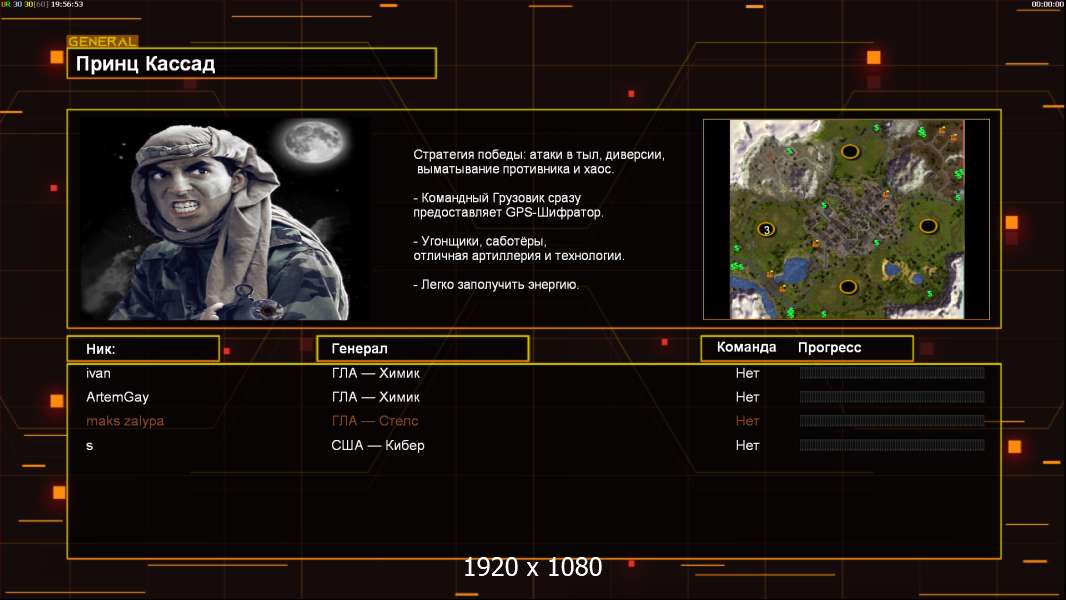The height and width of the screenshot is (600, 1066).
Task: Click the GENERAL label tag above the title
Action: click(102, 42)
